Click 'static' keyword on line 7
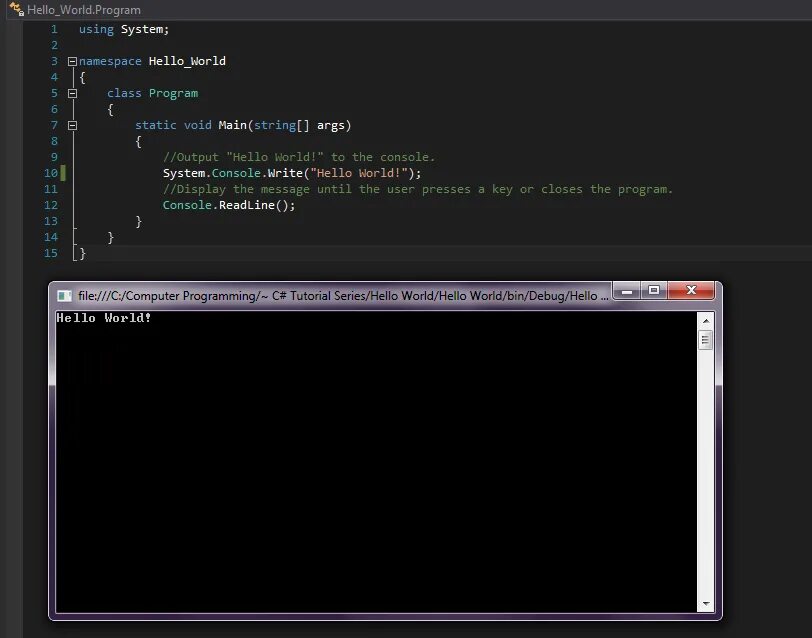 point(156,125)
